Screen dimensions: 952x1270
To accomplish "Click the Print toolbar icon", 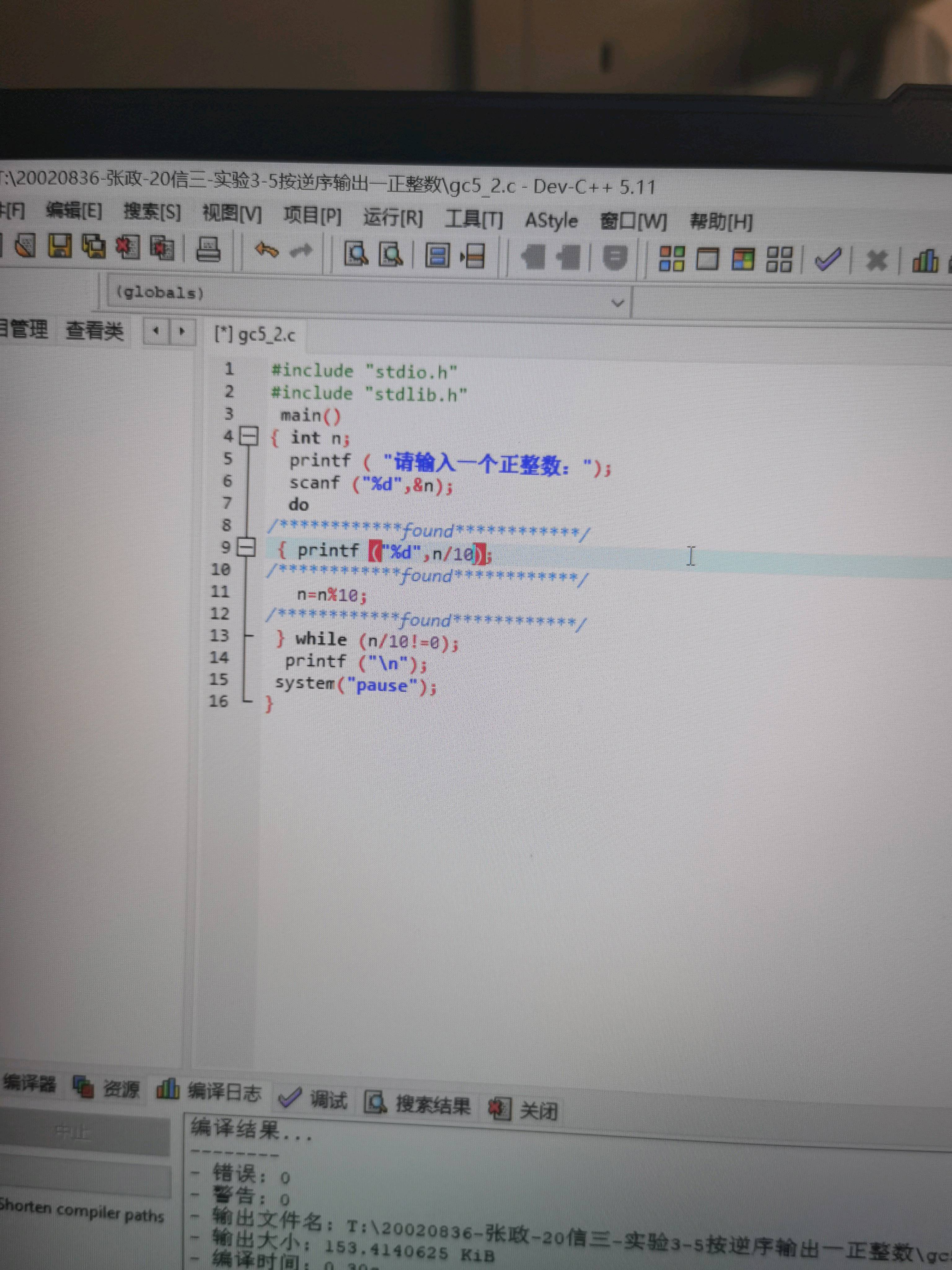I will click(x=209, y=249).
